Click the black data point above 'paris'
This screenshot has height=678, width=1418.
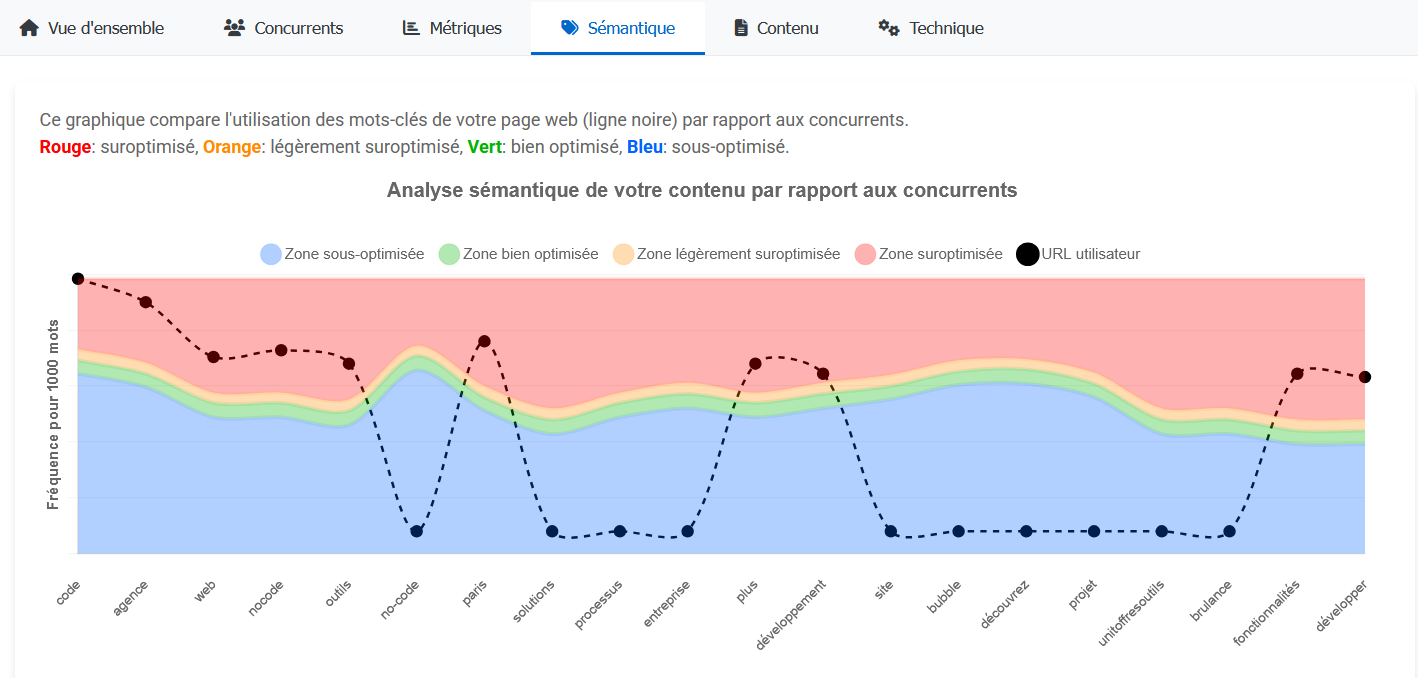[x=484, y=340]
